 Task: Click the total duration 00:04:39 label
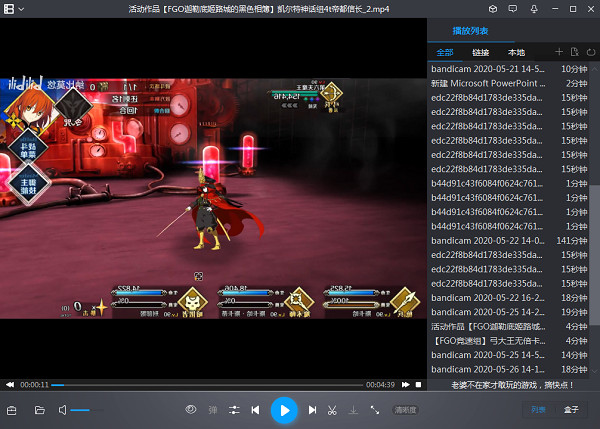click(380, 385)
